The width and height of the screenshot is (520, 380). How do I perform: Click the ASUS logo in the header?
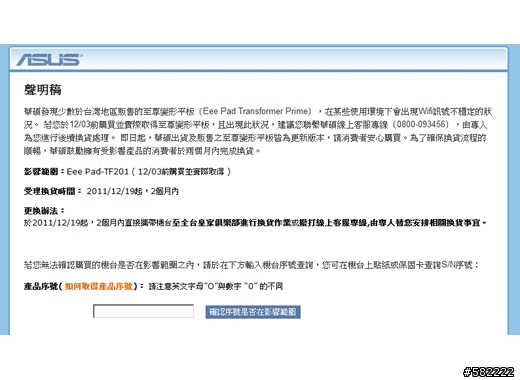pyautogui.click(x=49, y=60)
